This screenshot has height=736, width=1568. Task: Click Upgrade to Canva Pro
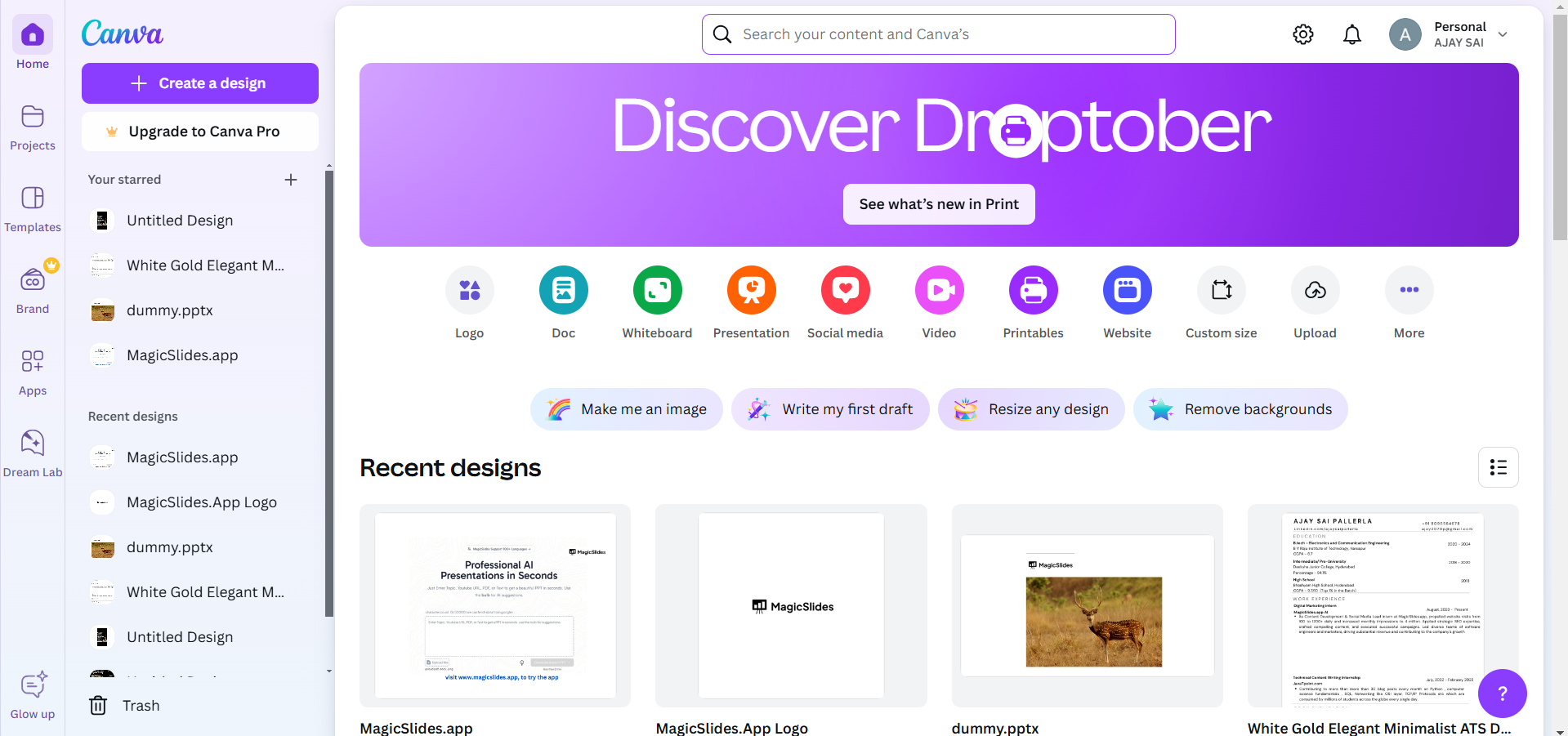[200, 132]
